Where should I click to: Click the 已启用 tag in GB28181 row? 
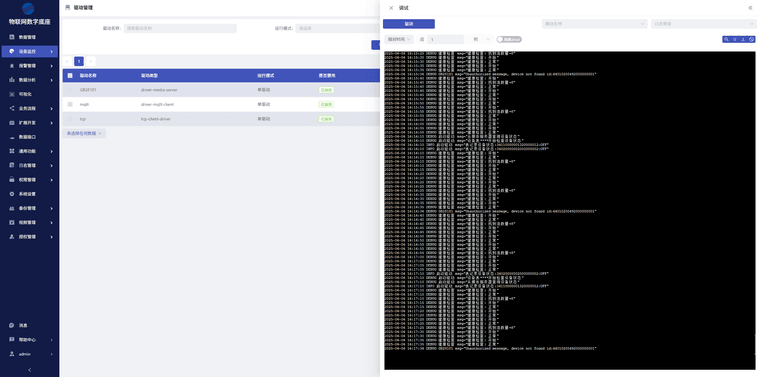pyautogui.click(x=326, y=90)
